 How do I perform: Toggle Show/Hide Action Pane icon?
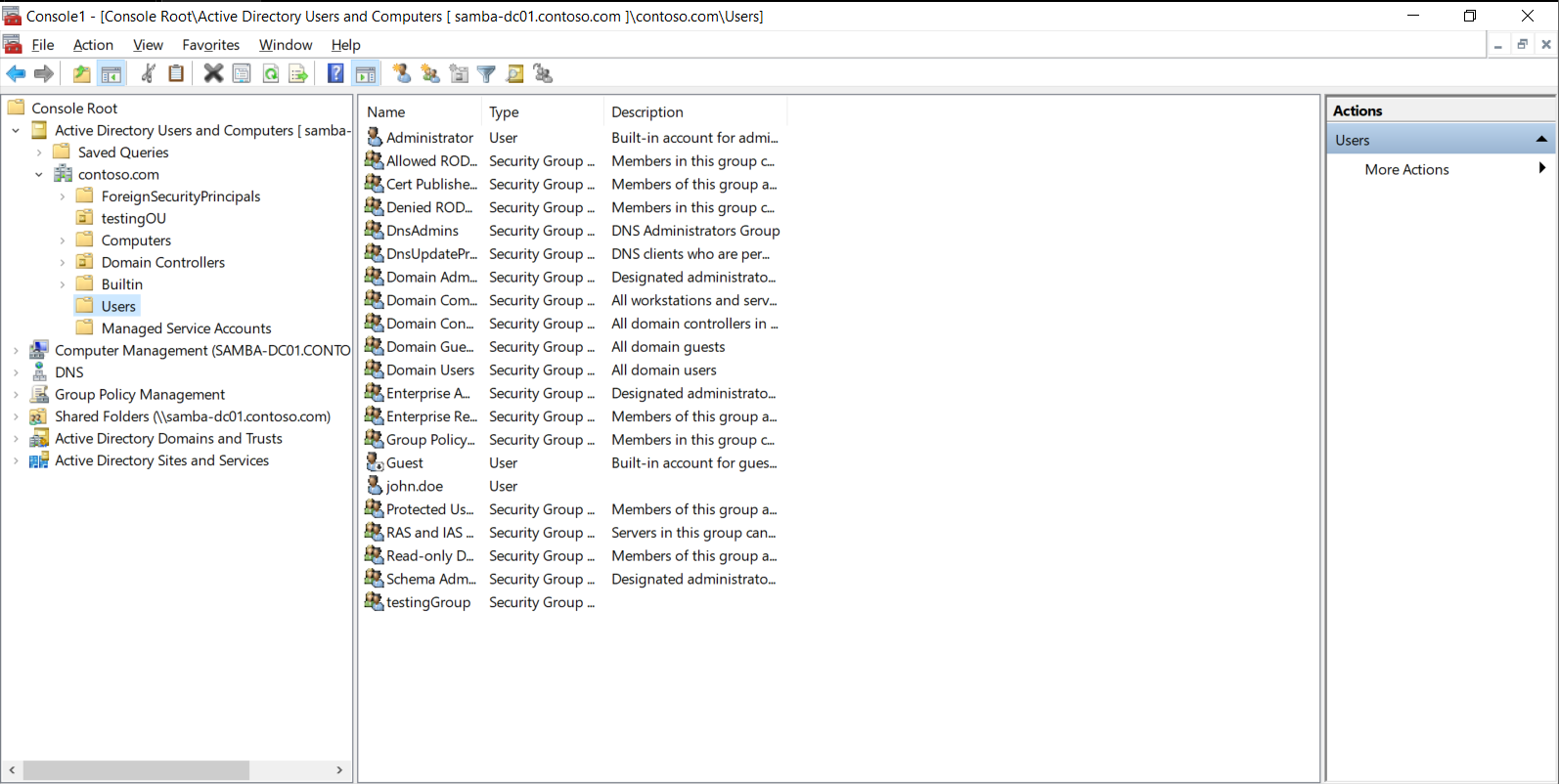pos(365,73)
